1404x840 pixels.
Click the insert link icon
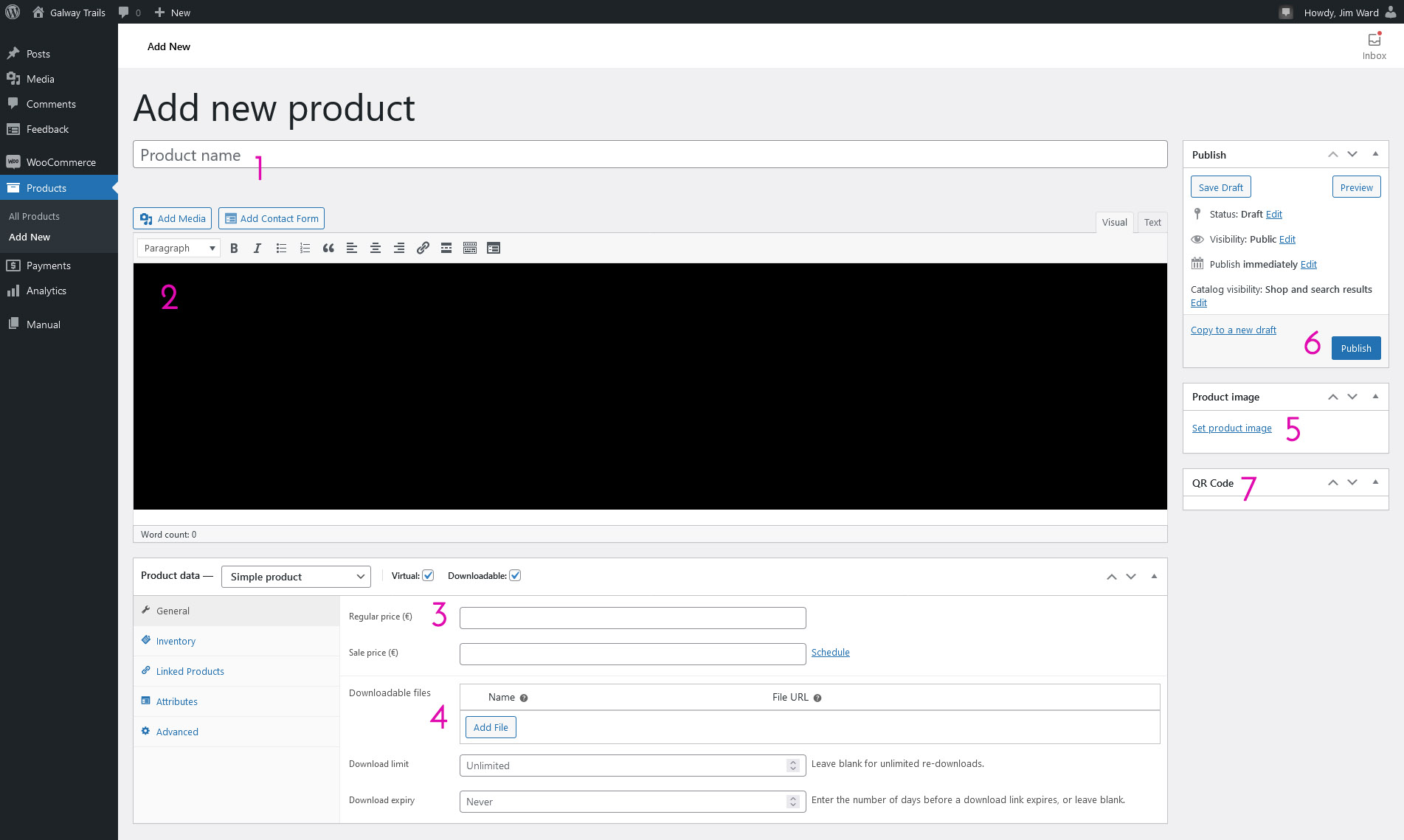click(423, 249)
